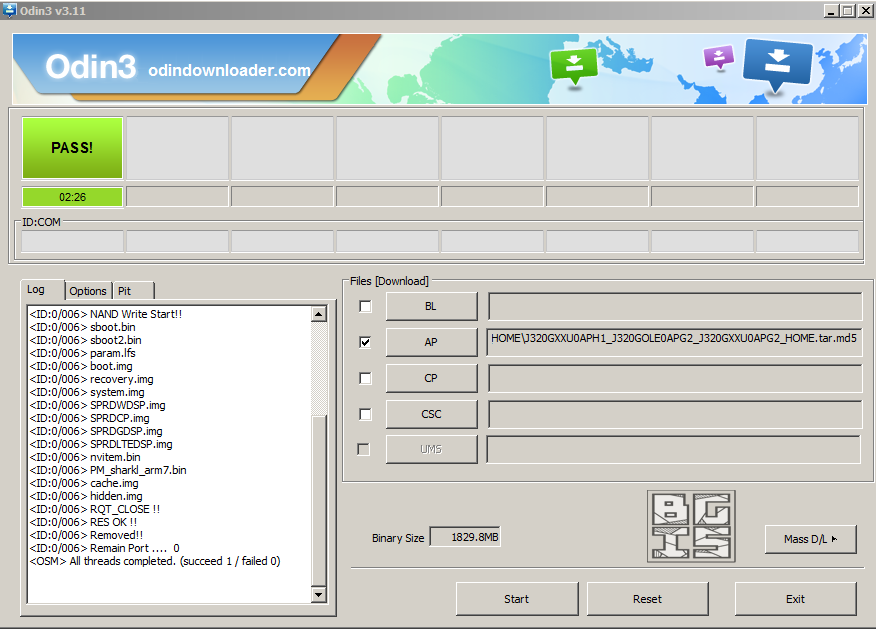Image resolution: width=876 pixels, height=630 pixels.
Task: Maximize the Odin3 window
Action: click(x=848, y=10)
